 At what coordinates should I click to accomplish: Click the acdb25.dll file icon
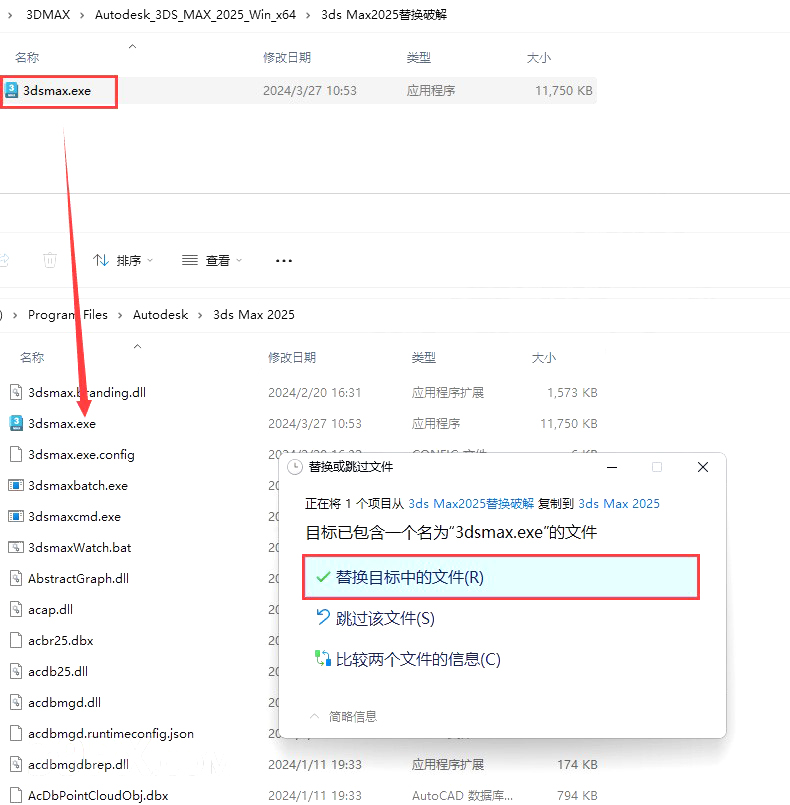point(16,671)
